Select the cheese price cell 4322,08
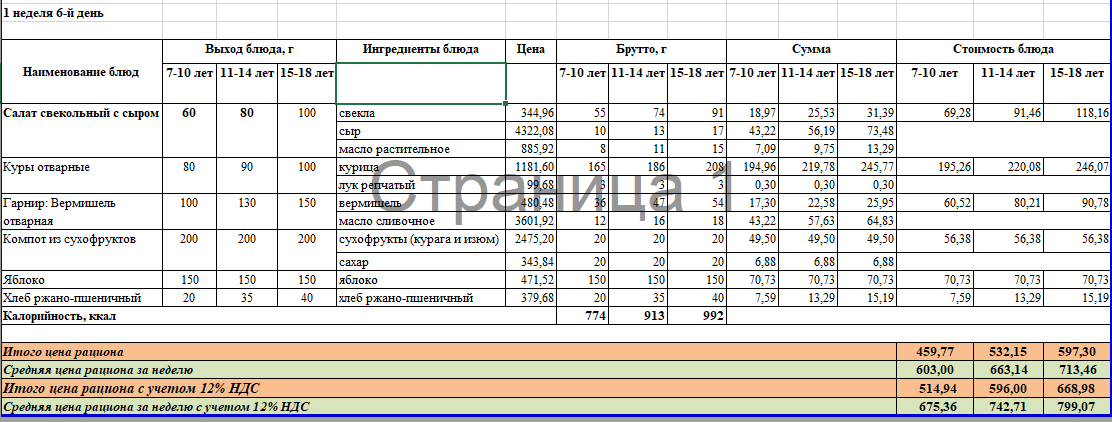Viewport: 1112px width, 422px height. point(531,131)
